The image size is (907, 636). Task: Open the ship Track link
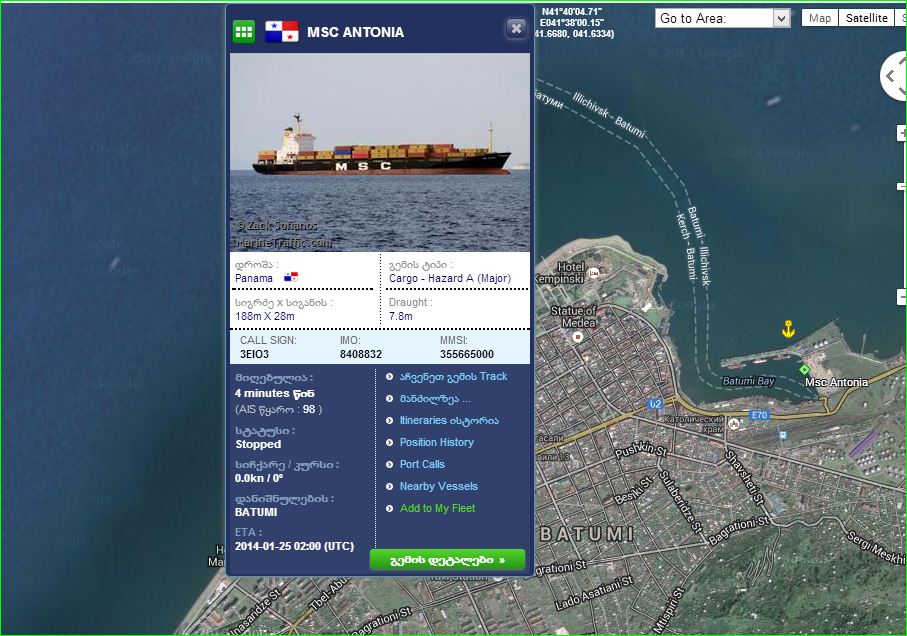pos(454,376)
